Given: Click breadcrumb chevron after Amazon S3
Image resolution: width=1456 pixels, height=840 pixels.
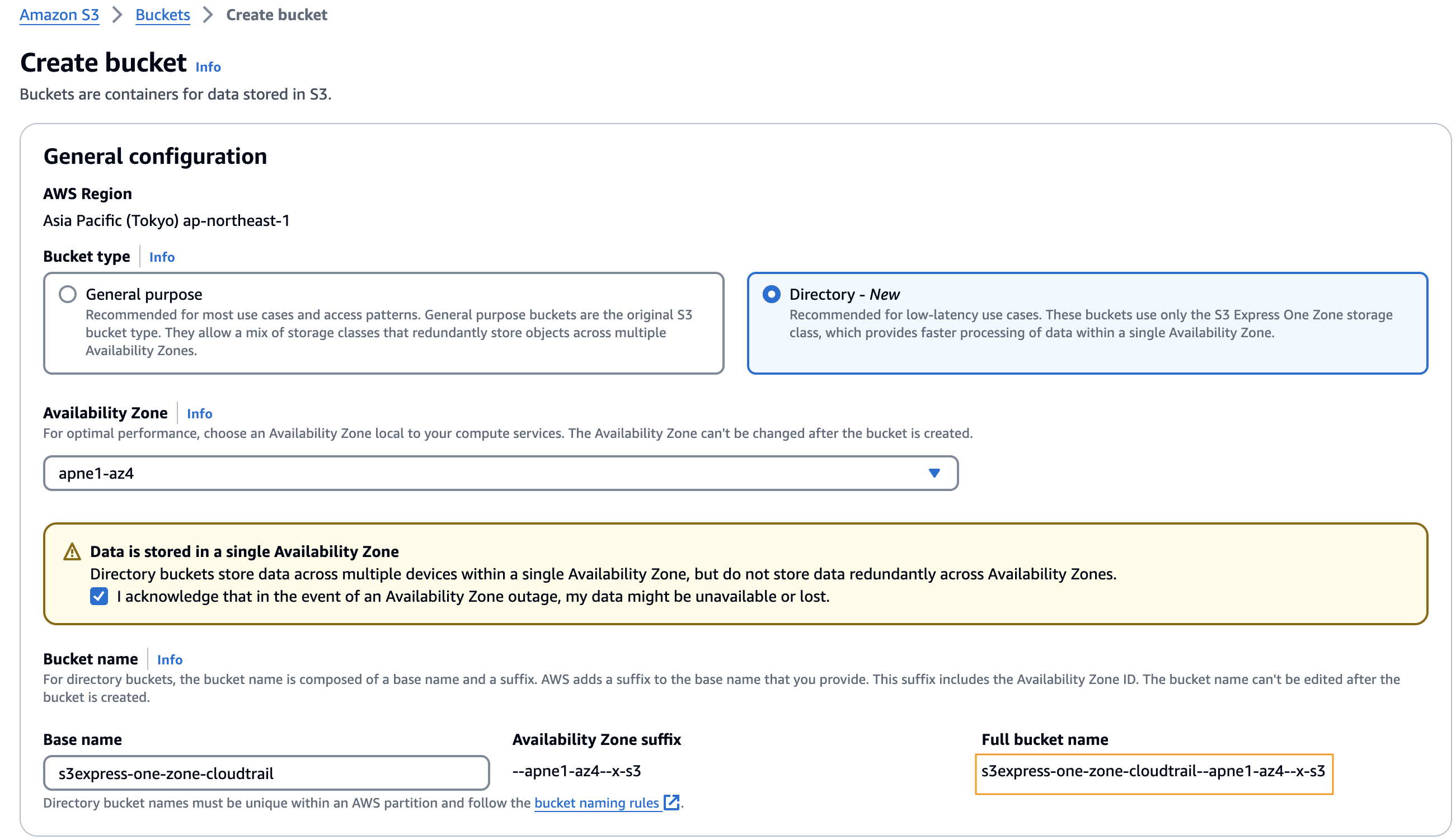Looking at the screenshot, I should point(117,15).
